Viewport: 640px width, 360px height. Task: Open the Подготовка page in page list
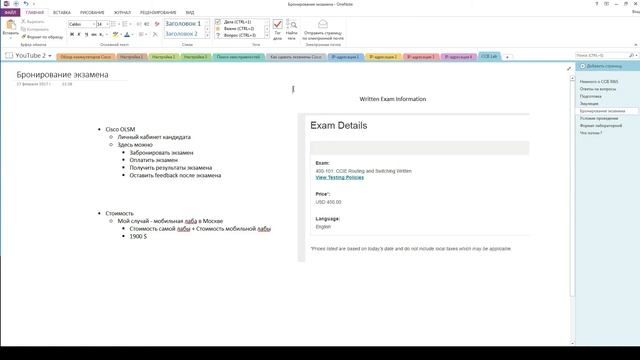pos(591,96)
